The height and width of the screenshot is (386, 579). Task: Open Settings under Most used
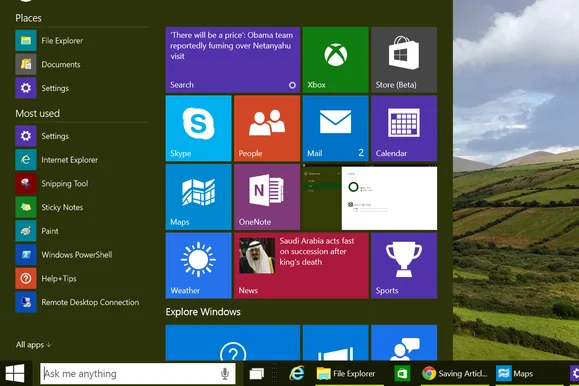click(82, 136)
